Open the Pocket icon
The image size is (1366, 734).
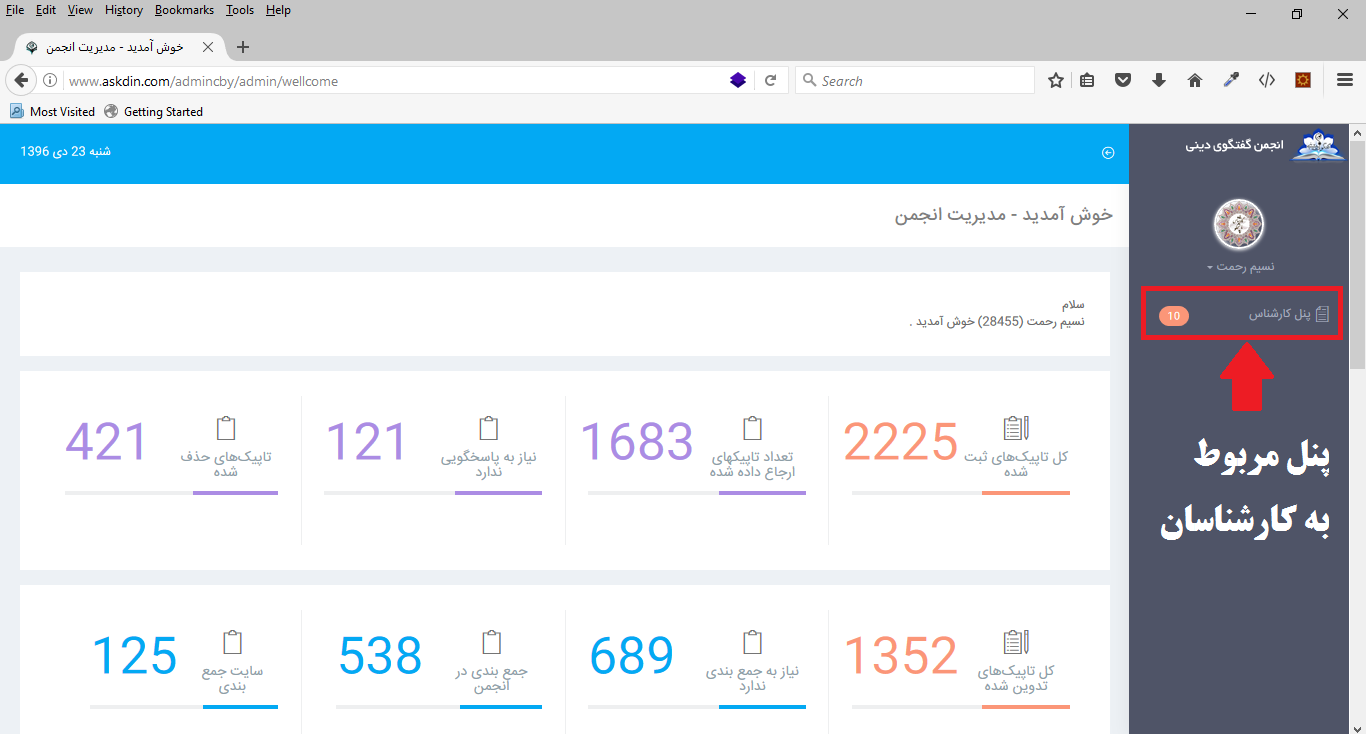tap(1123, 81)
